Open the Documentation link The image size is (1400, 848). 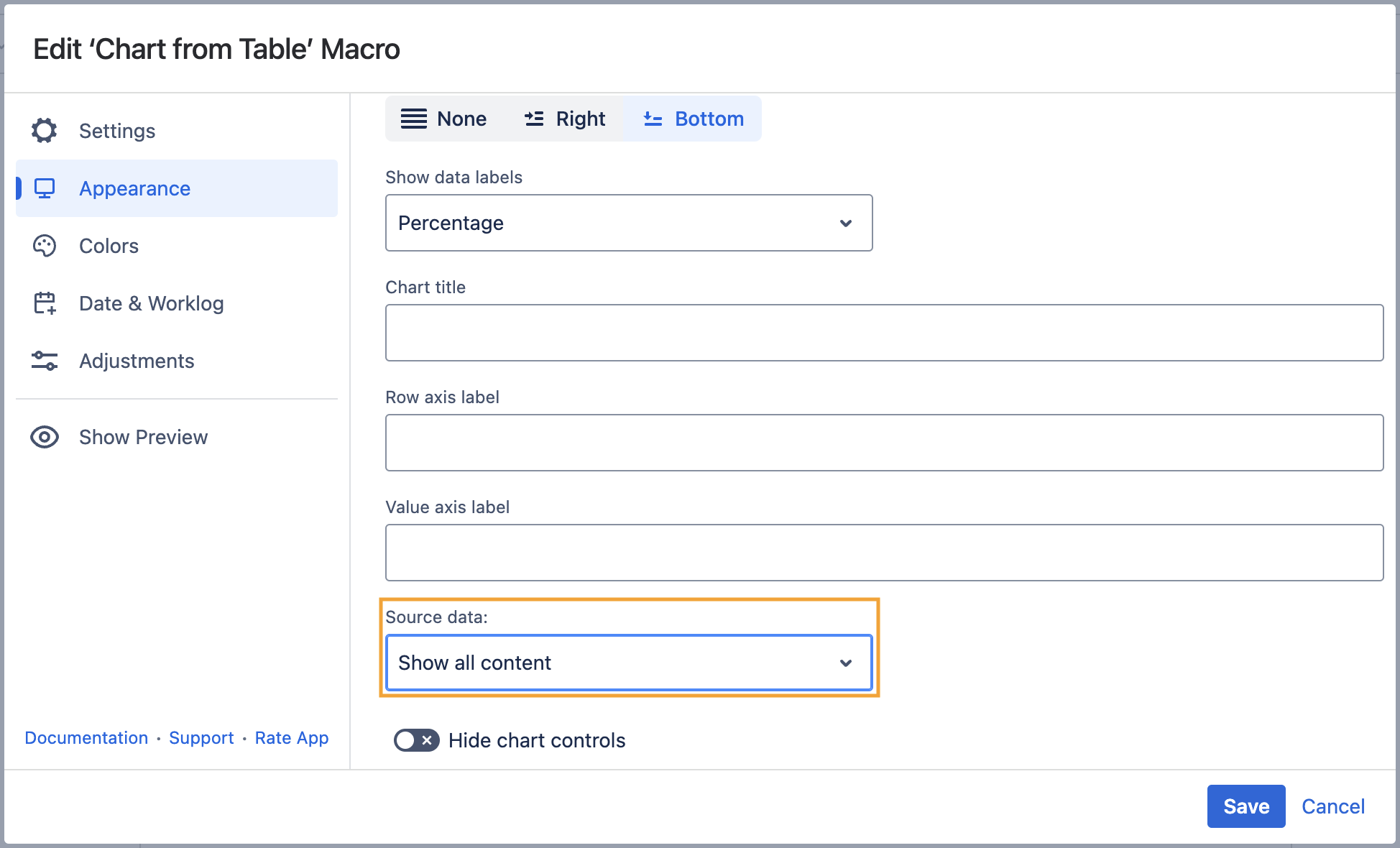coord(86,738)
